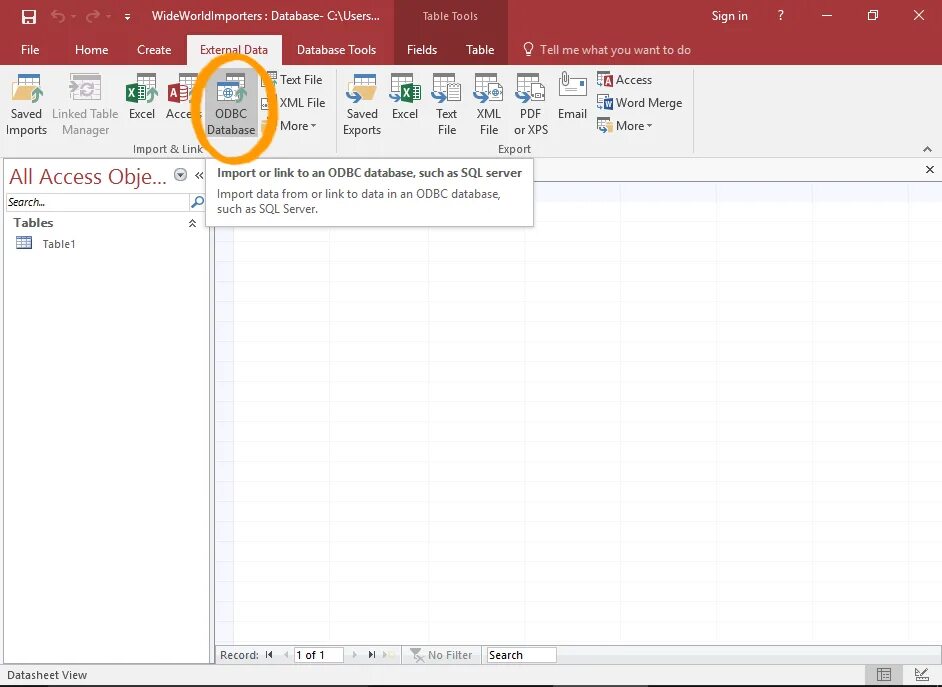Import from Excel in Import & Link group
Screen dimensions: 942x687
142,97
